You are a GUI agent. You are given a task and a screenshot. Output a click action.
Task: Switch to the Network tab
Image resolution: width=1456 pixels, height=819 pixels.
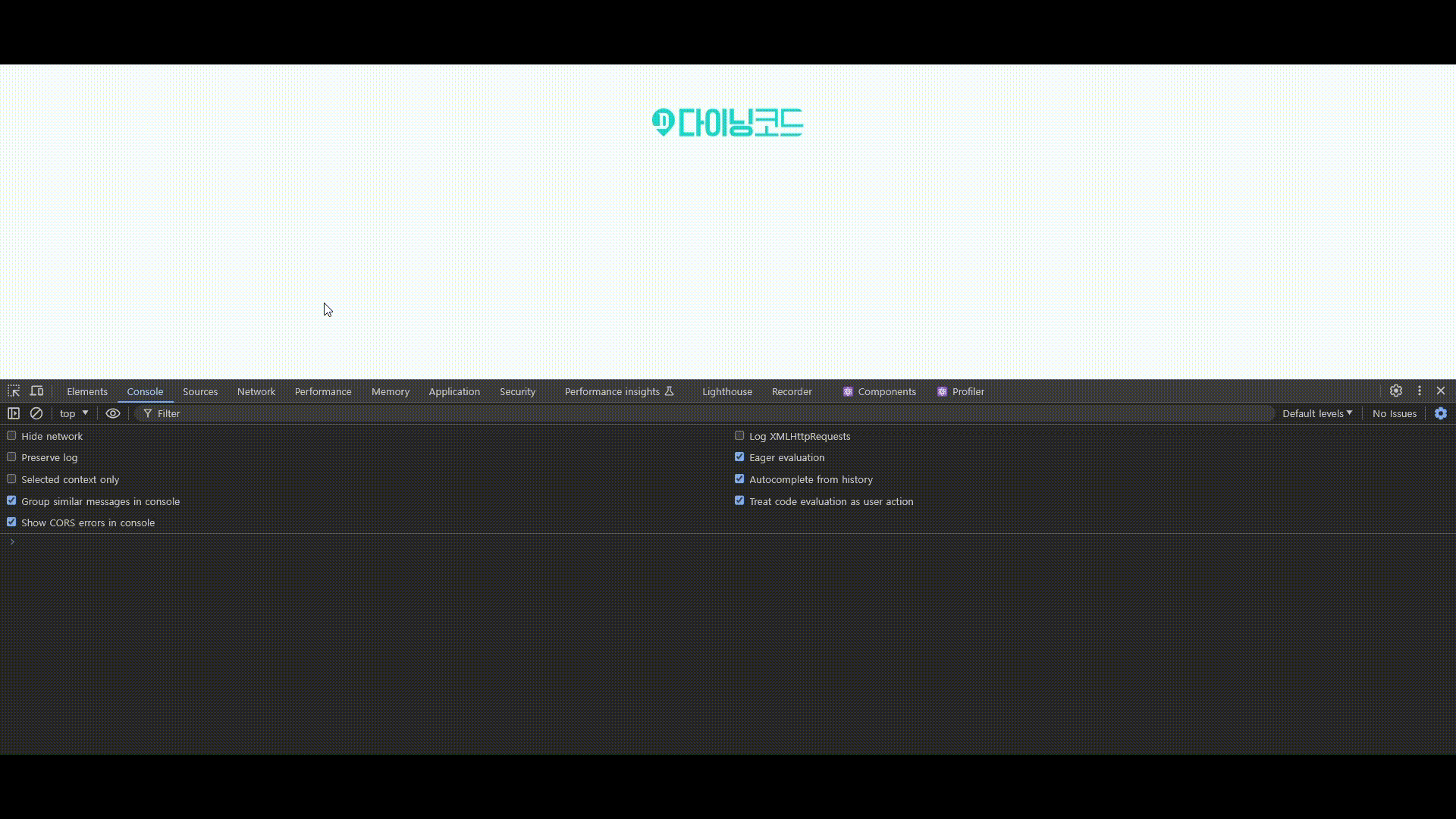[x=256, y=392]
